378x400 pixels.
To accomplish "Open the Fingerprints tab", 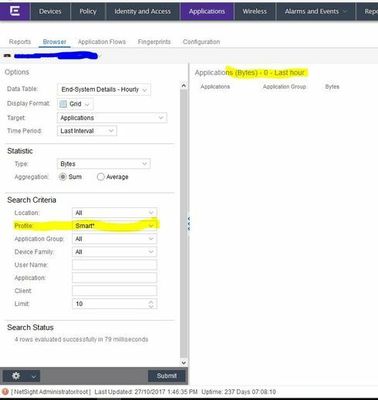I will (154, 42).
